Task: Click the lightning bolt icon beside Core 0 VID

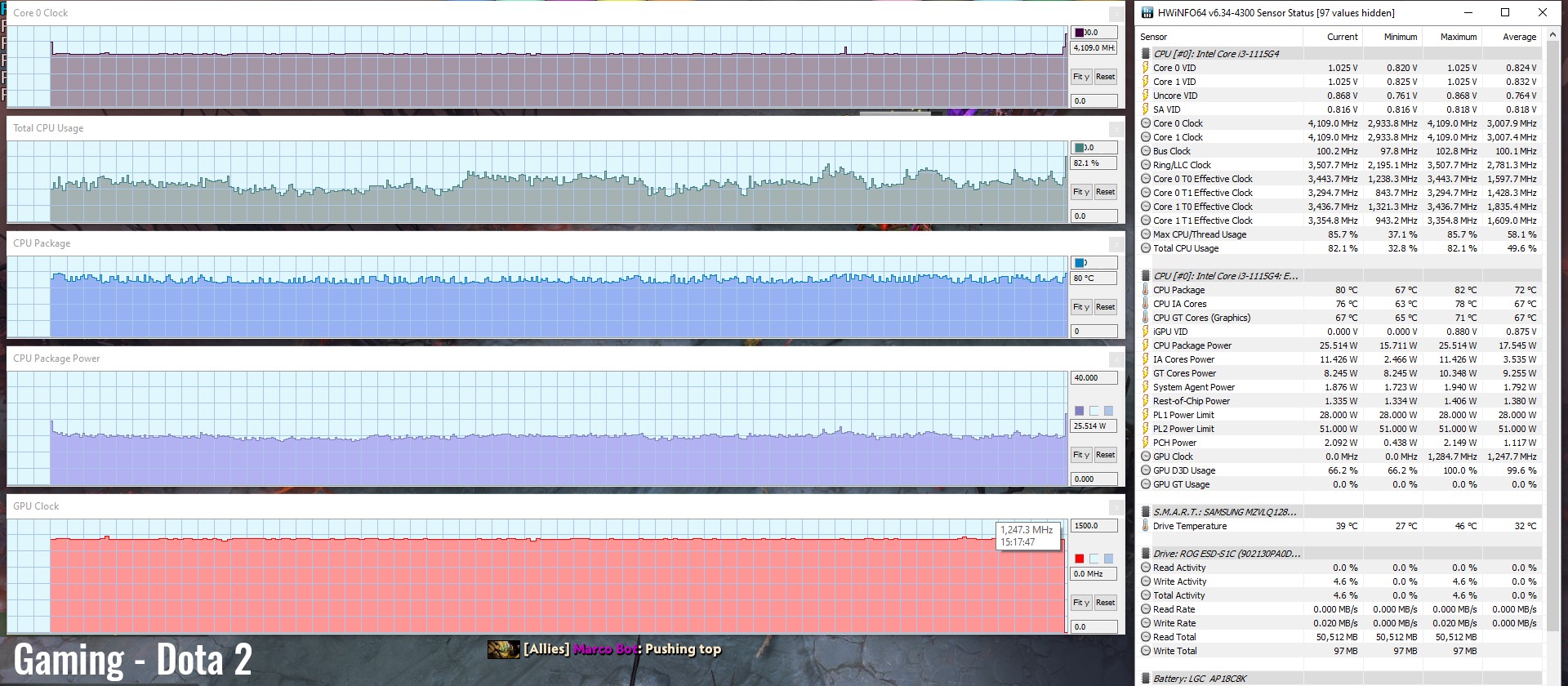Action: pyautogui.click(x=1146, y=68)
